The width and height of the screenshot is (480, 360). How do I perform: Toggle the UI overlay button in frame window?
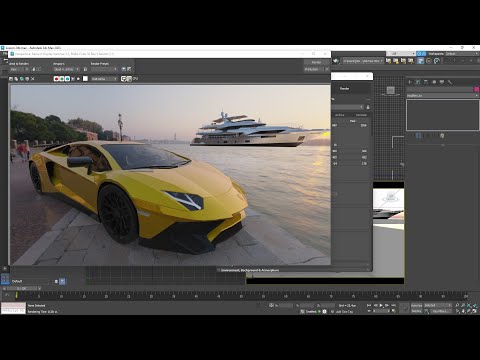(123, 79)
